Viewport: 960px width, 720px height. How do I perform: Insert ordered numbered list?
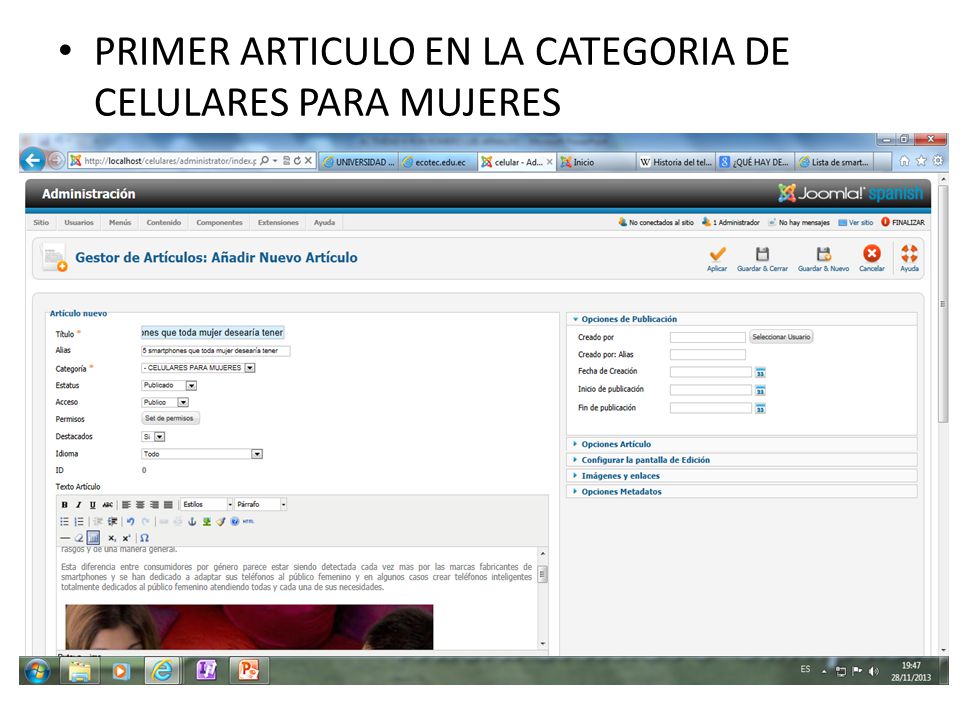[79, 522]
